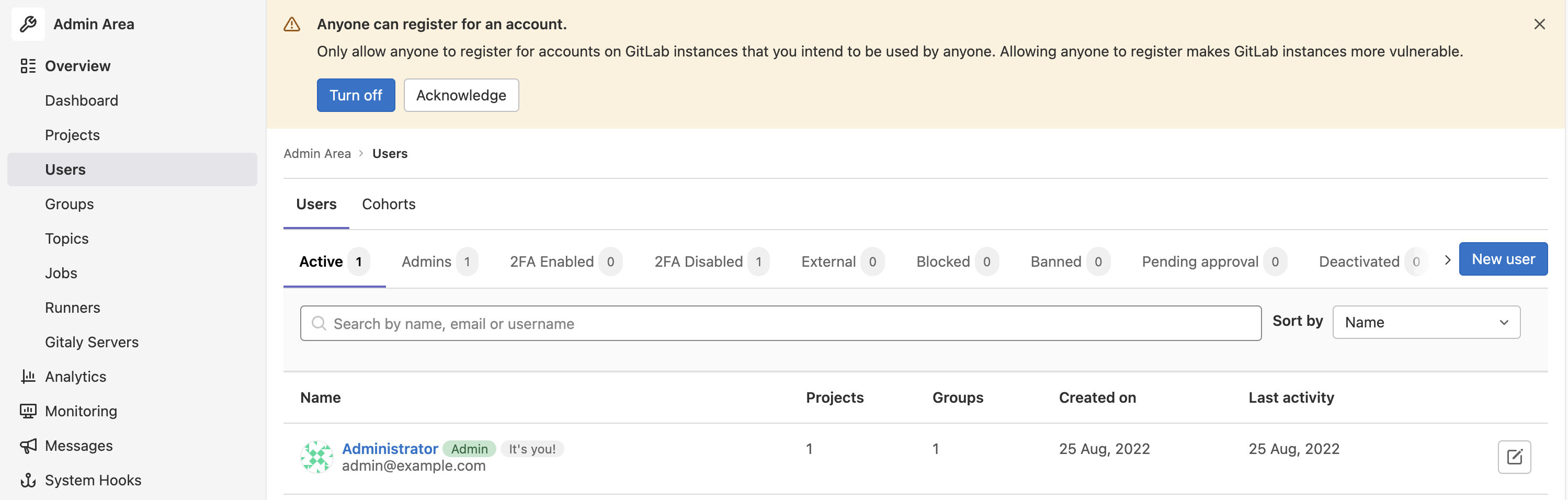The width and height of the screenshot is (1568, 500).
Task: Click the Last activity value 25 Aug, 2022
Action: coord(1294,449)
